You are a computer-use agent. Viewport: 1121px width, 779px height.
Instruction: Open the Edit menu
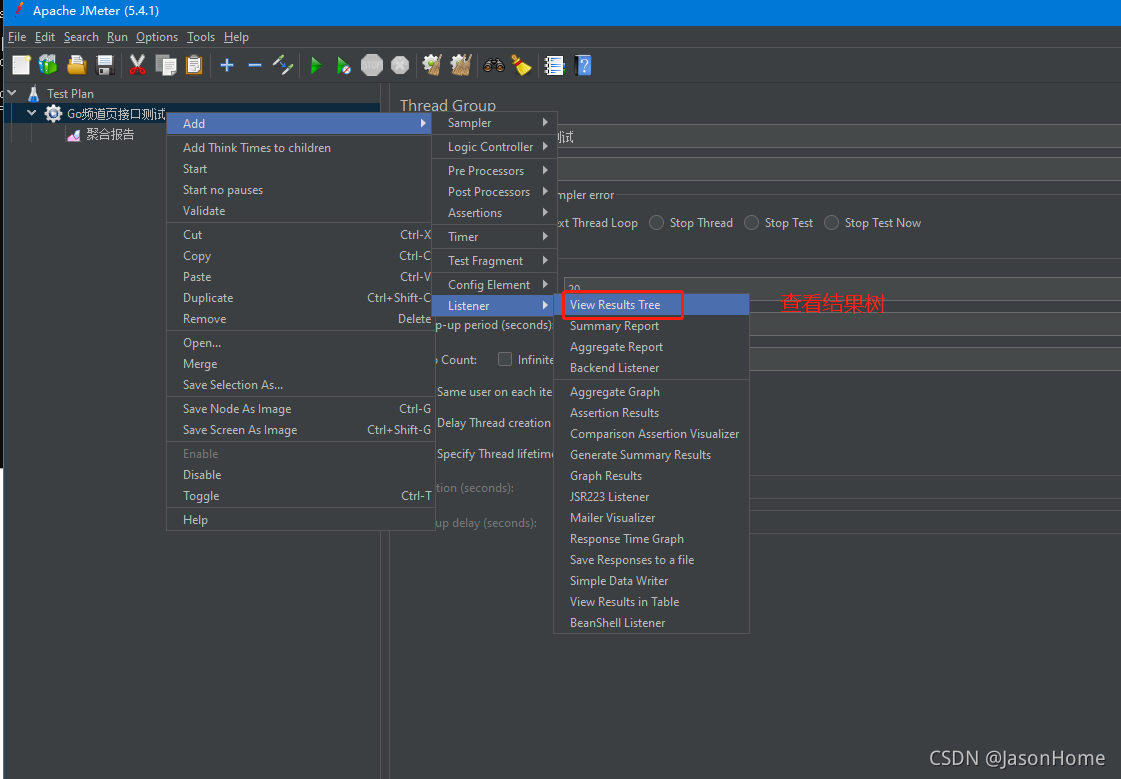pos(44,37)
